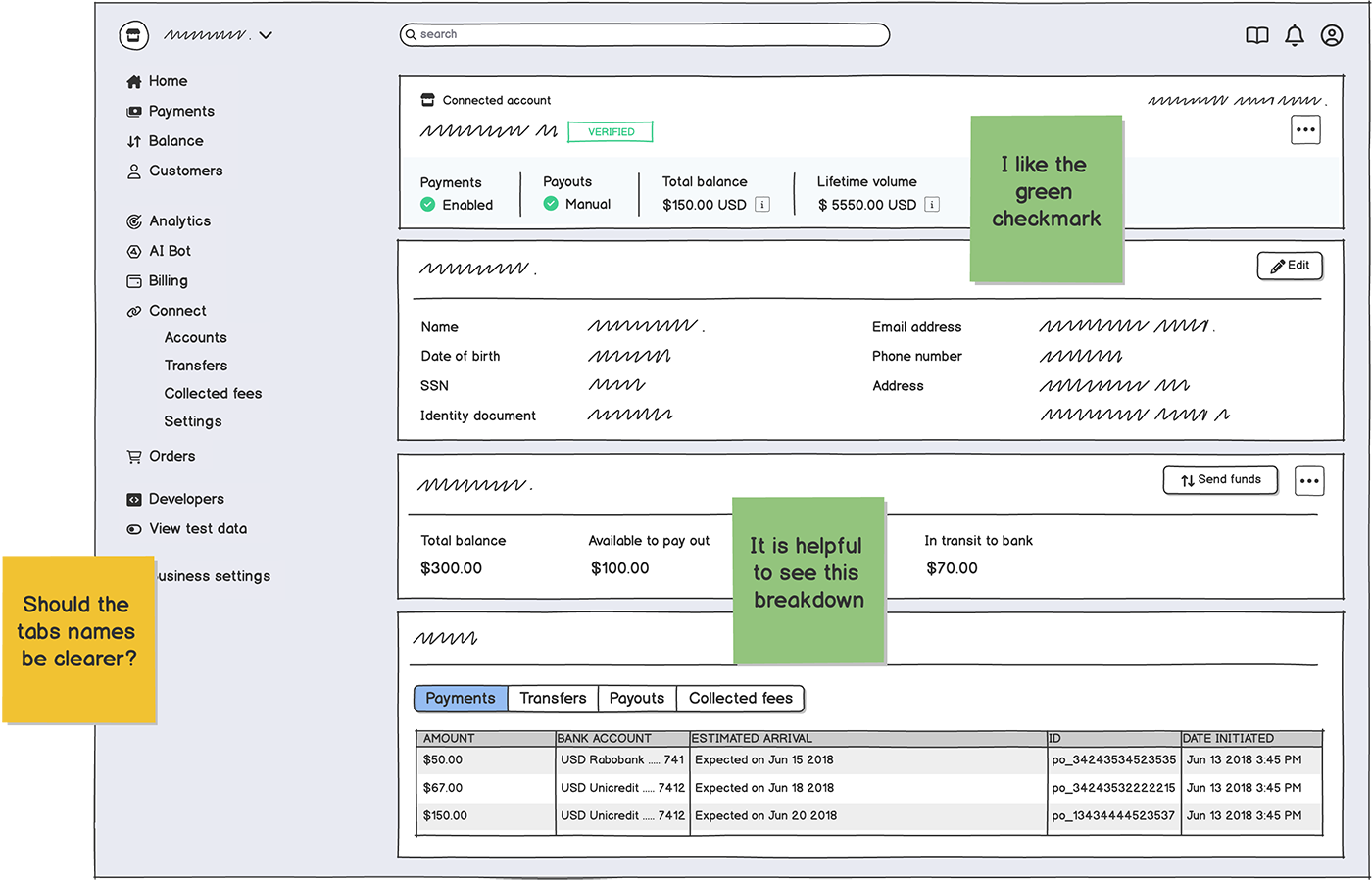The image size is (1372, 880).
Task: Toggle View test data switch
Action: (x=134, y=529)
